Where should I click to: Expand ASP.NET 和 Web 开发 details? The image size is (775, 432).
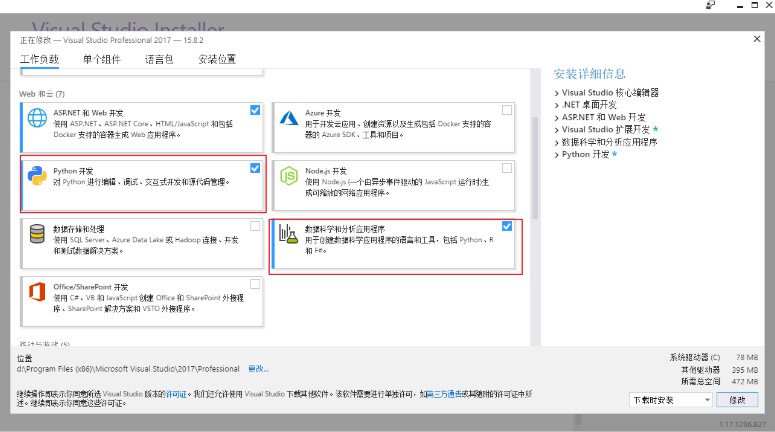(557, 118)
